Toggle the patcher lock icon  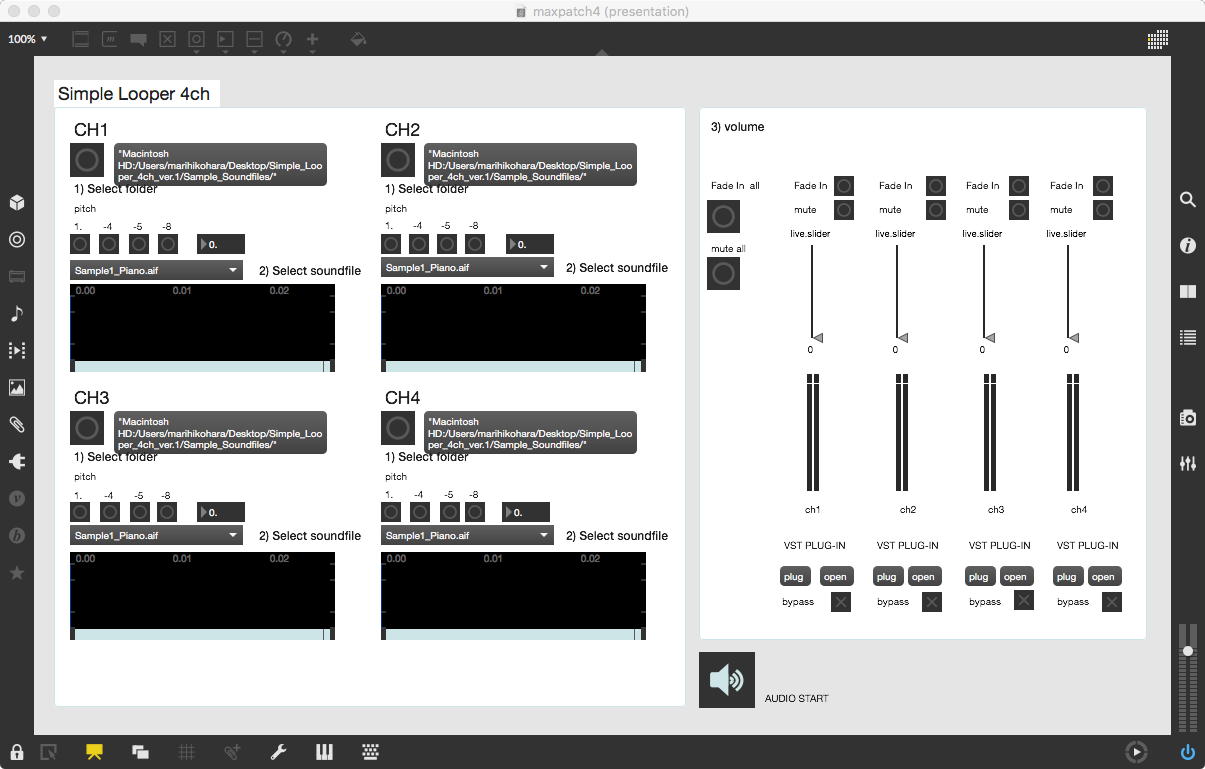[16, 752]
